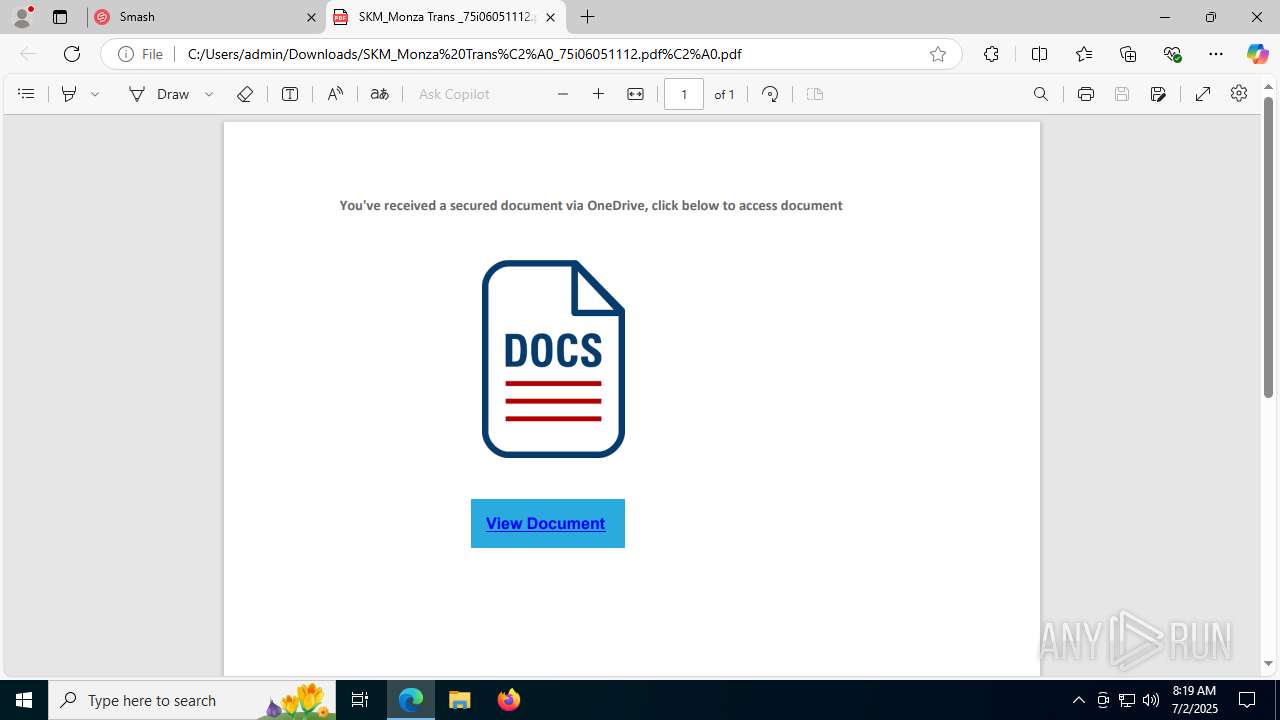Toggle Split screen view

[x=1039, y=54]
